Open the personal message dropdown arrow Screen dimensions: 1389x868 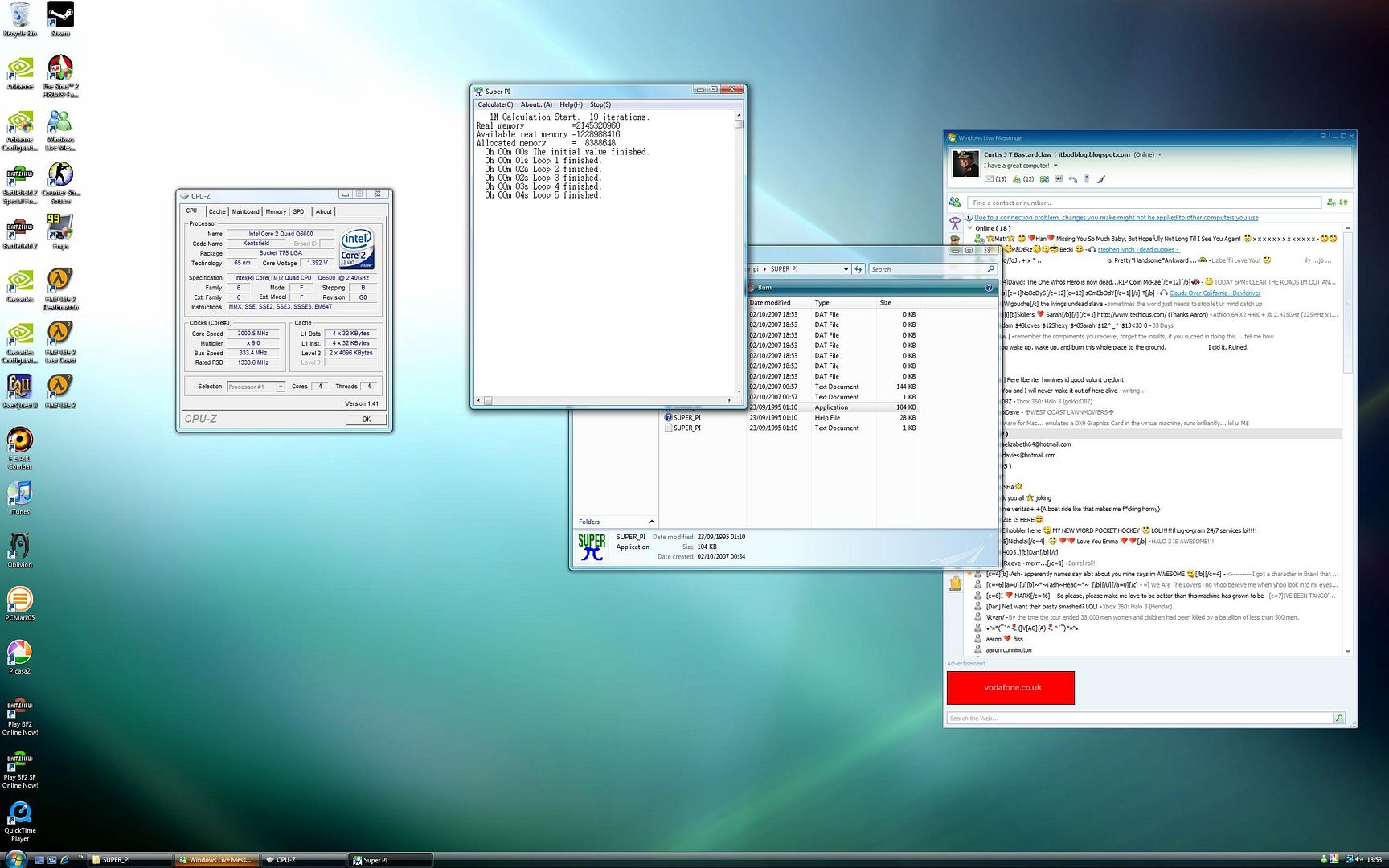[x=1055, y=166]
